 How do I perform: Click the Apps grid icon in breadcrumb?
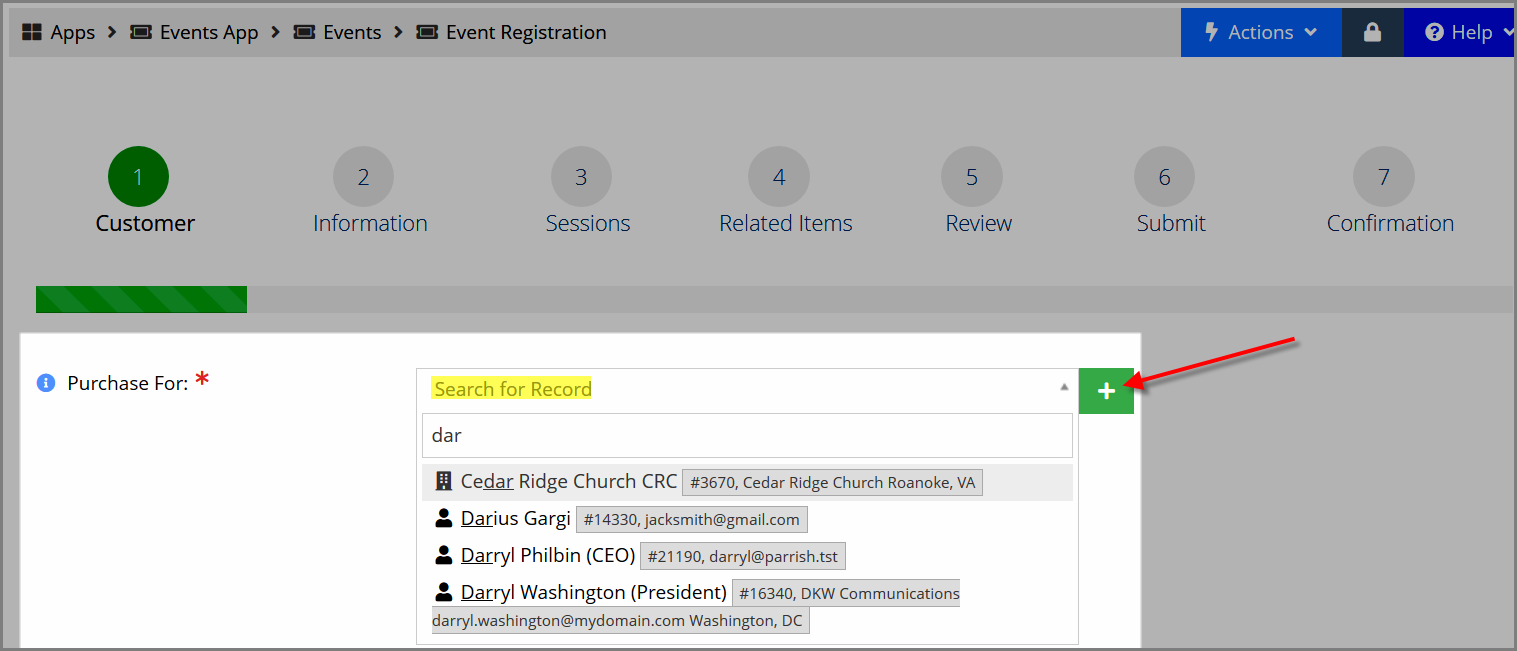31,32
